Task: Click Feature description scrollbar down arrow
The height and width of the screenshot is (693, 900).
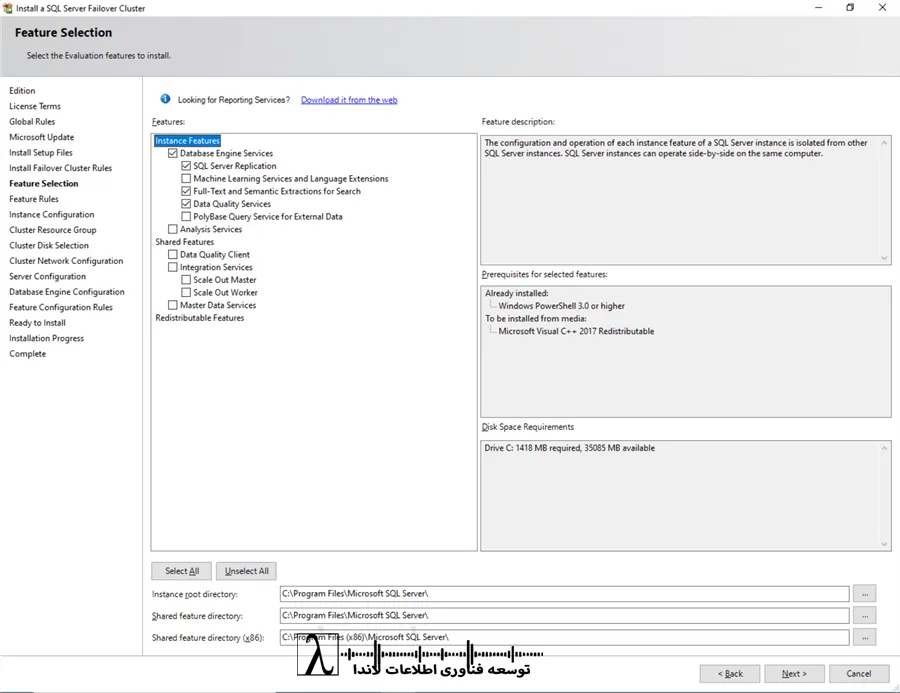Action: point(884,258)
